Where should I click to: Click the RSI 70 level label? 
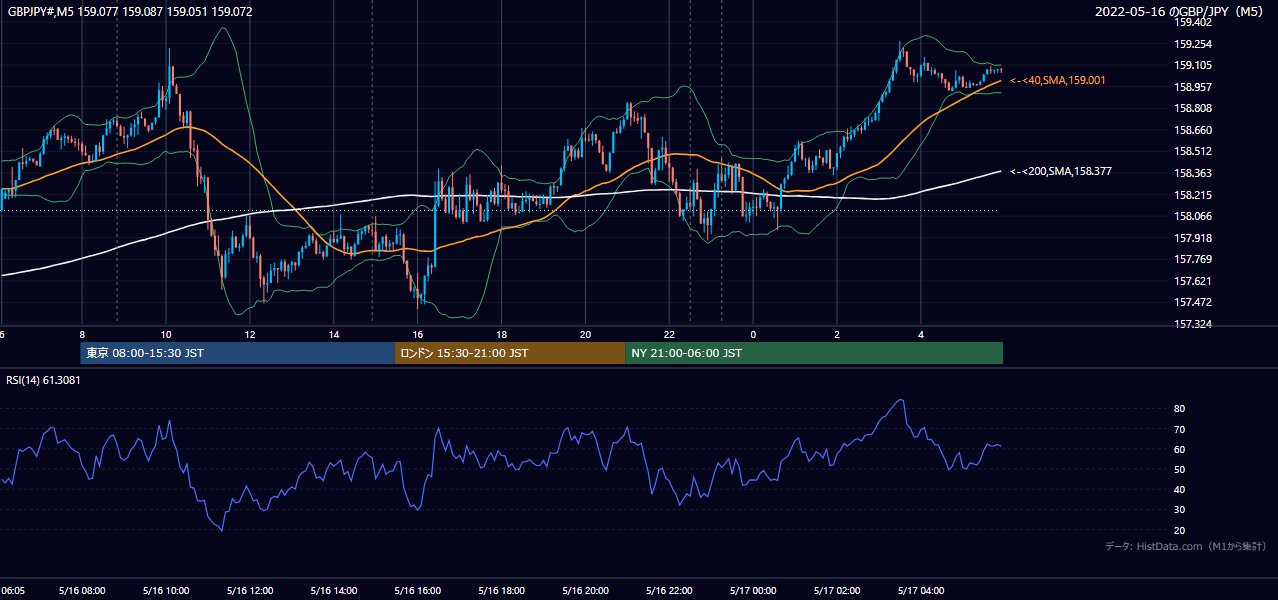pyautogui.click(x=1179, y=429)
